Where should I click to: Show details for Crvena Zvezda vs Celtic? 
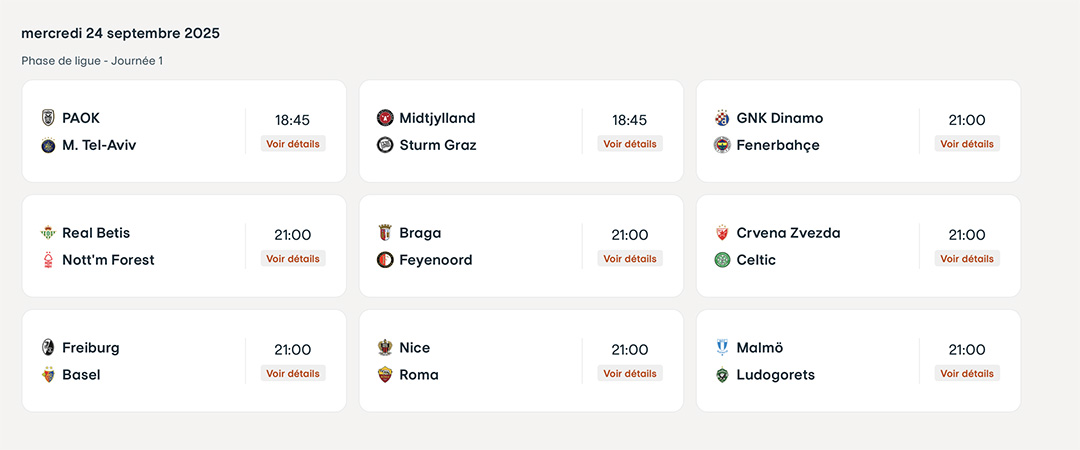point(967,259)
